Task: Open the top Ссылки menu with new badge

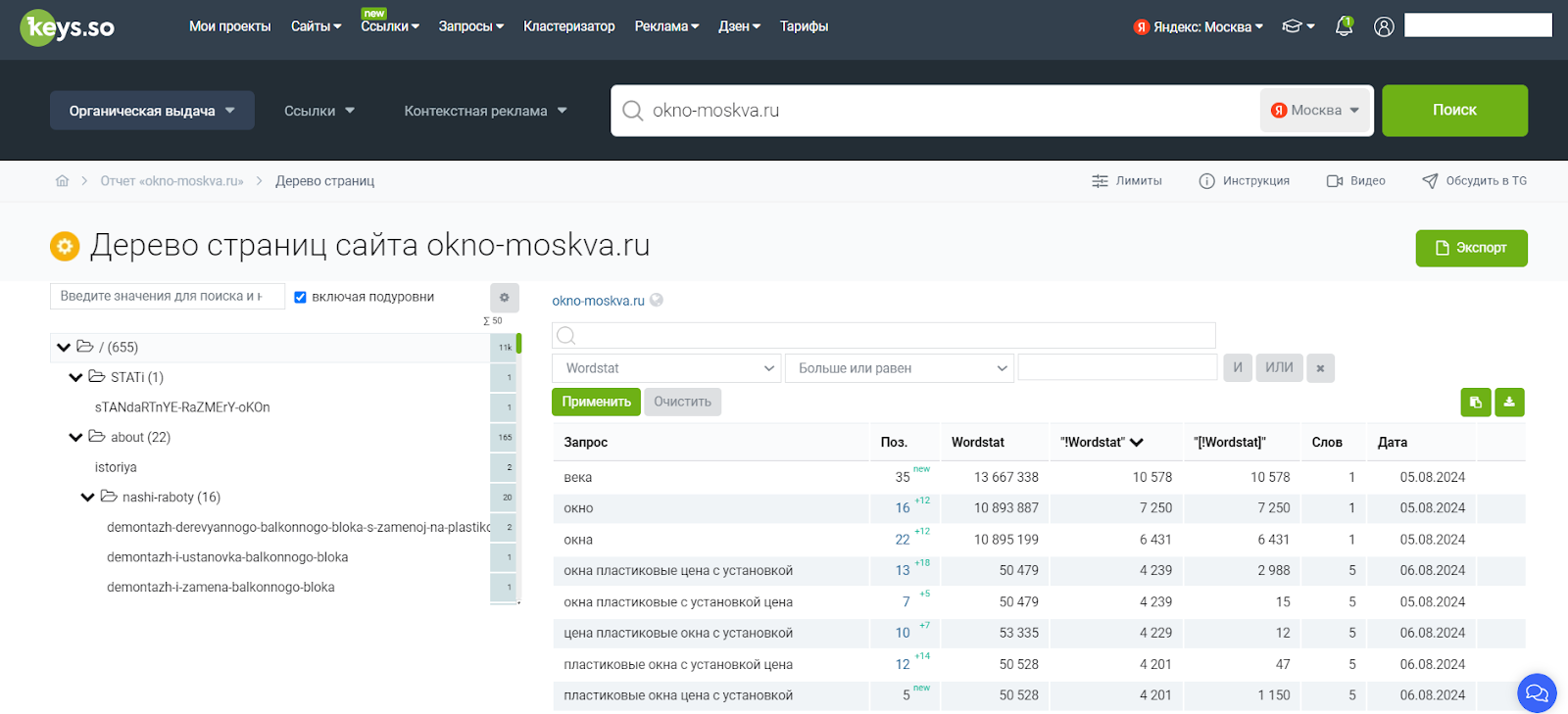Action: (x=389, y=26)
